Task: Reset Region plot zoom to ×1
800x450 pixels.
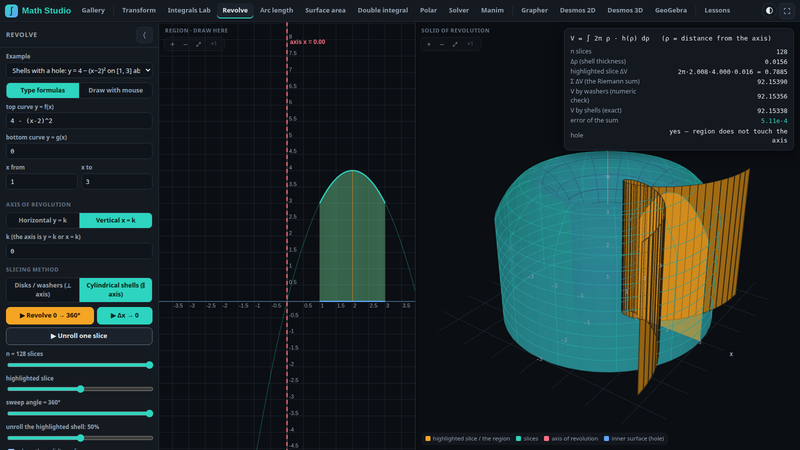Action: (213, 44)
